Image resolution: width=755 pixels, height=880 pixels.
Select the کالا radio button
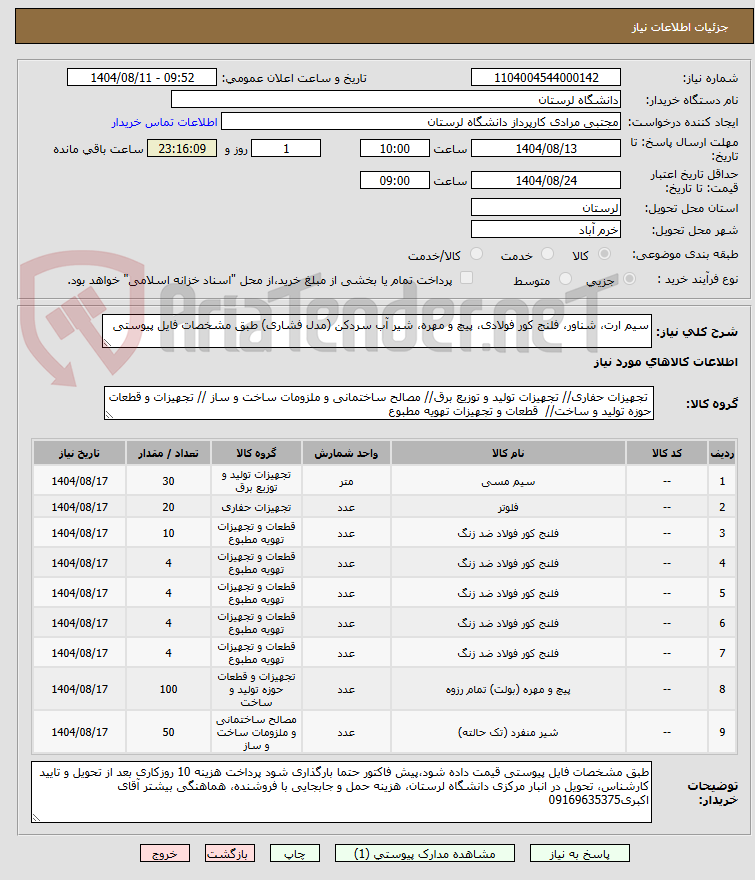coord(605,254)
